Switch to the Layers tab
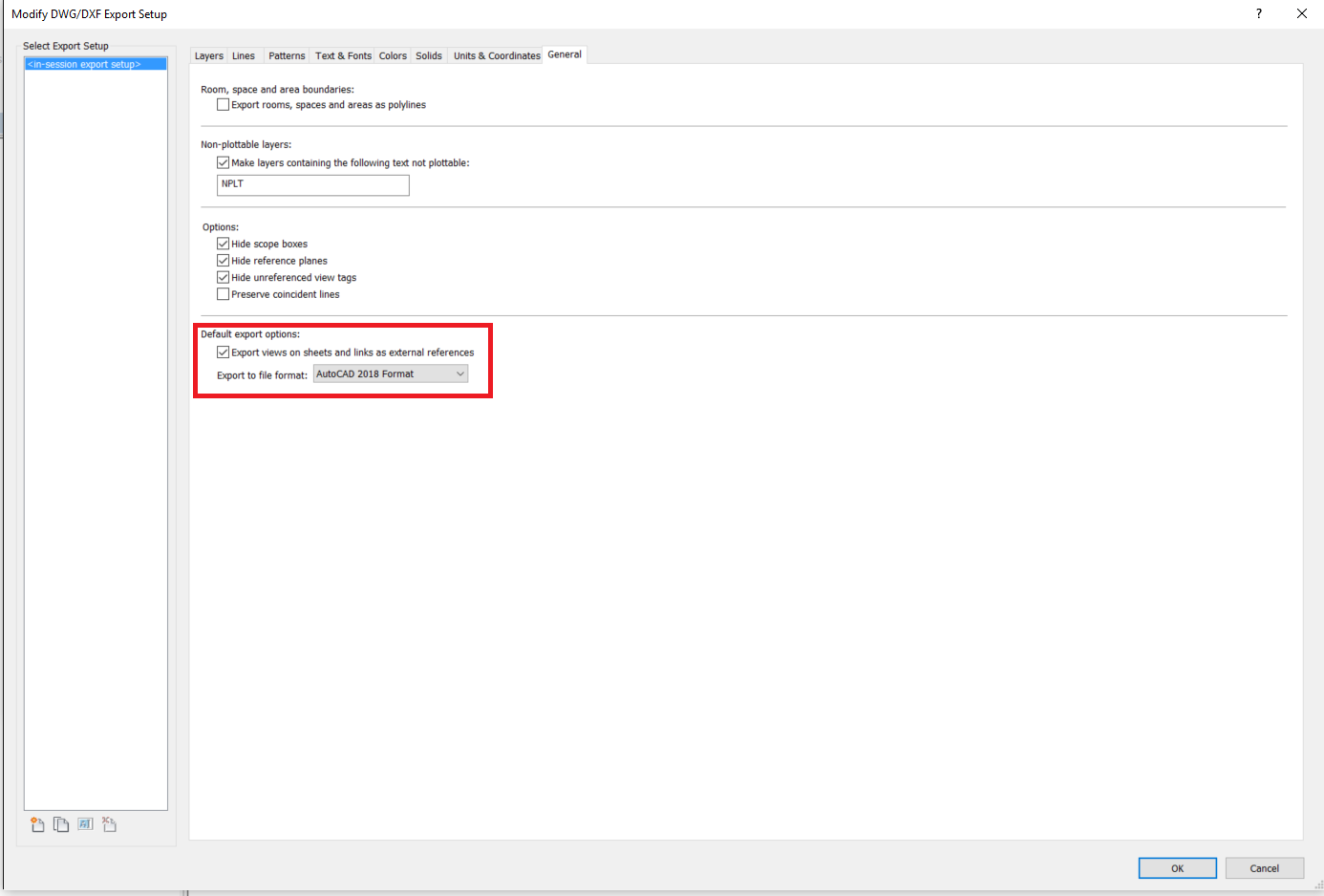The image size is (1324, 896). coord(208,55)
